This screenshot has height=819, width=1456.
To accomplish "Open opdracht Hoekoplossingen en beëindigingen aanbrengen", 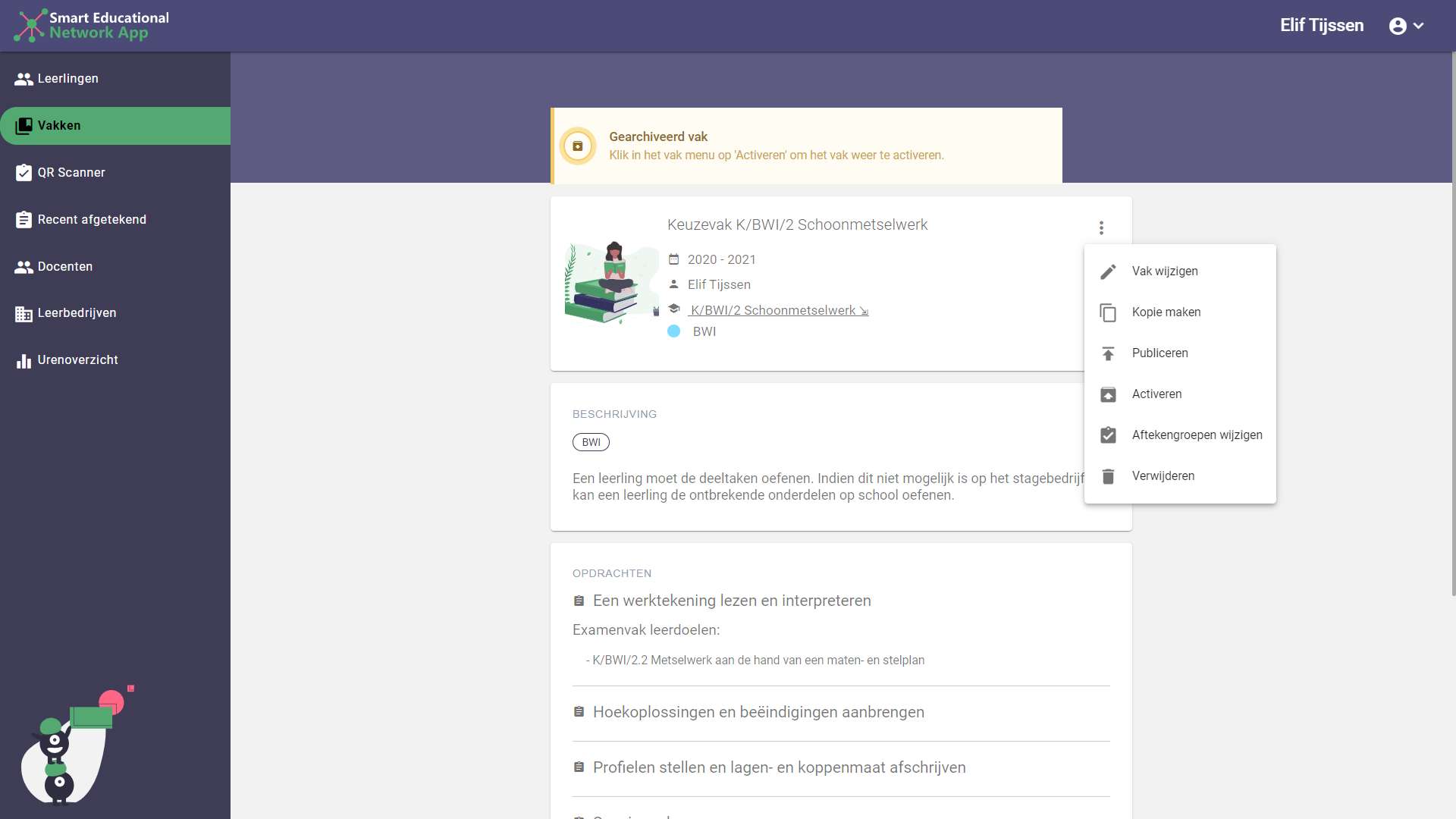I will pos(758,712).
